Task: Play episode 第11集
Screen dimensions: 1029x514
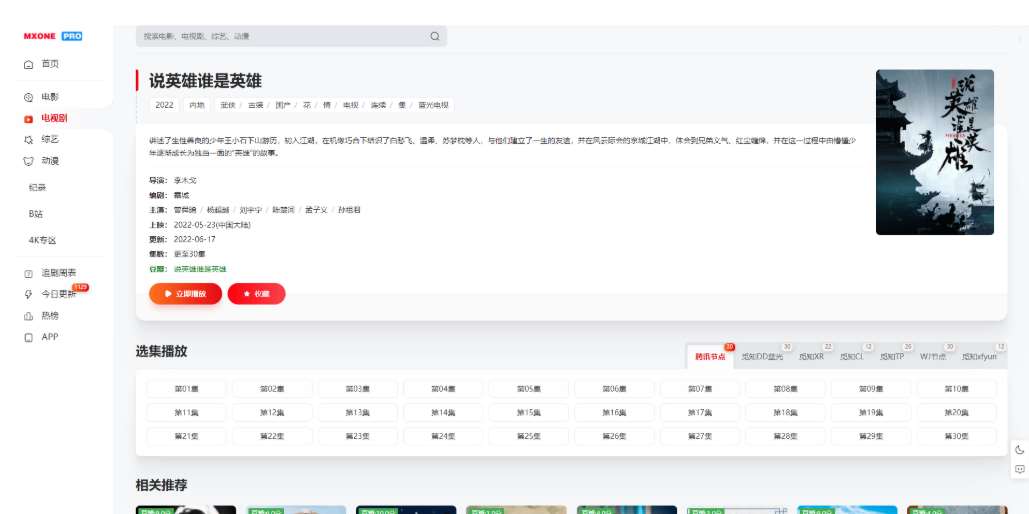Action: 186,413
